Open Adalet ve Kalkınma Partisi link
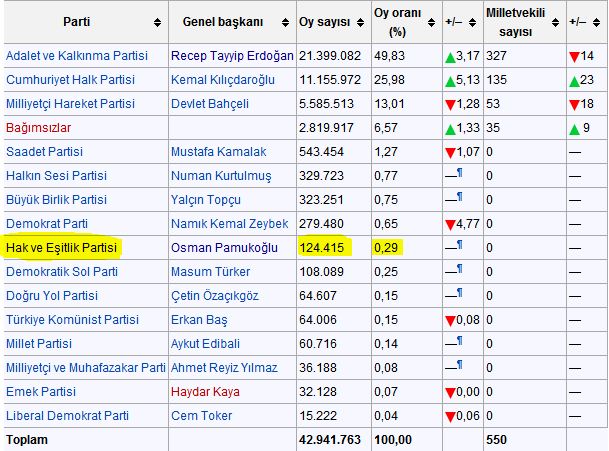The height and width of the screenshot is (451, 609). [x=77, y=56]
